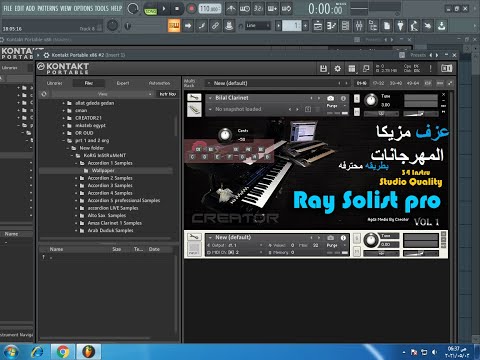480x360 pixels.
Task: Toggle the SONG mode button
Action: point(151,11)
